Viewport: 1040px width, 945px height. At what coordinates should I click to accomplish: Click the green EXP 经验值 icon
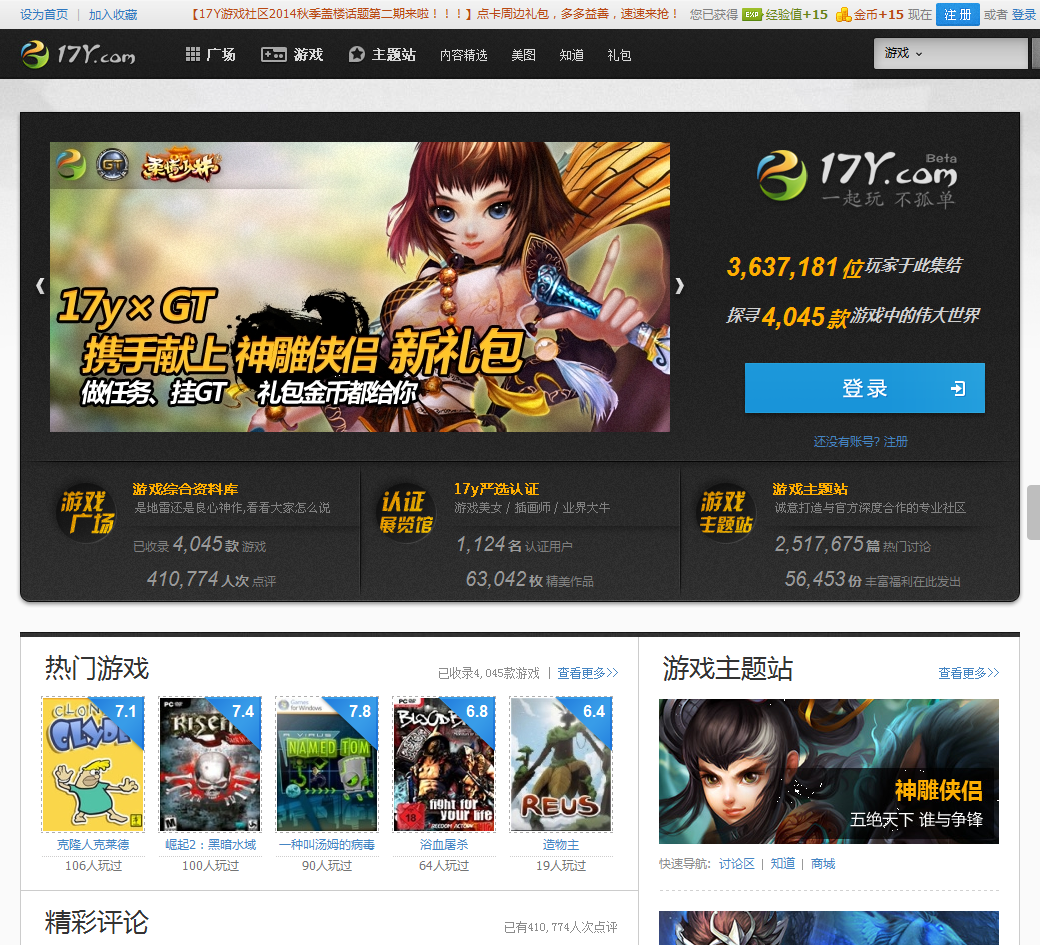[x=751, y=15]
